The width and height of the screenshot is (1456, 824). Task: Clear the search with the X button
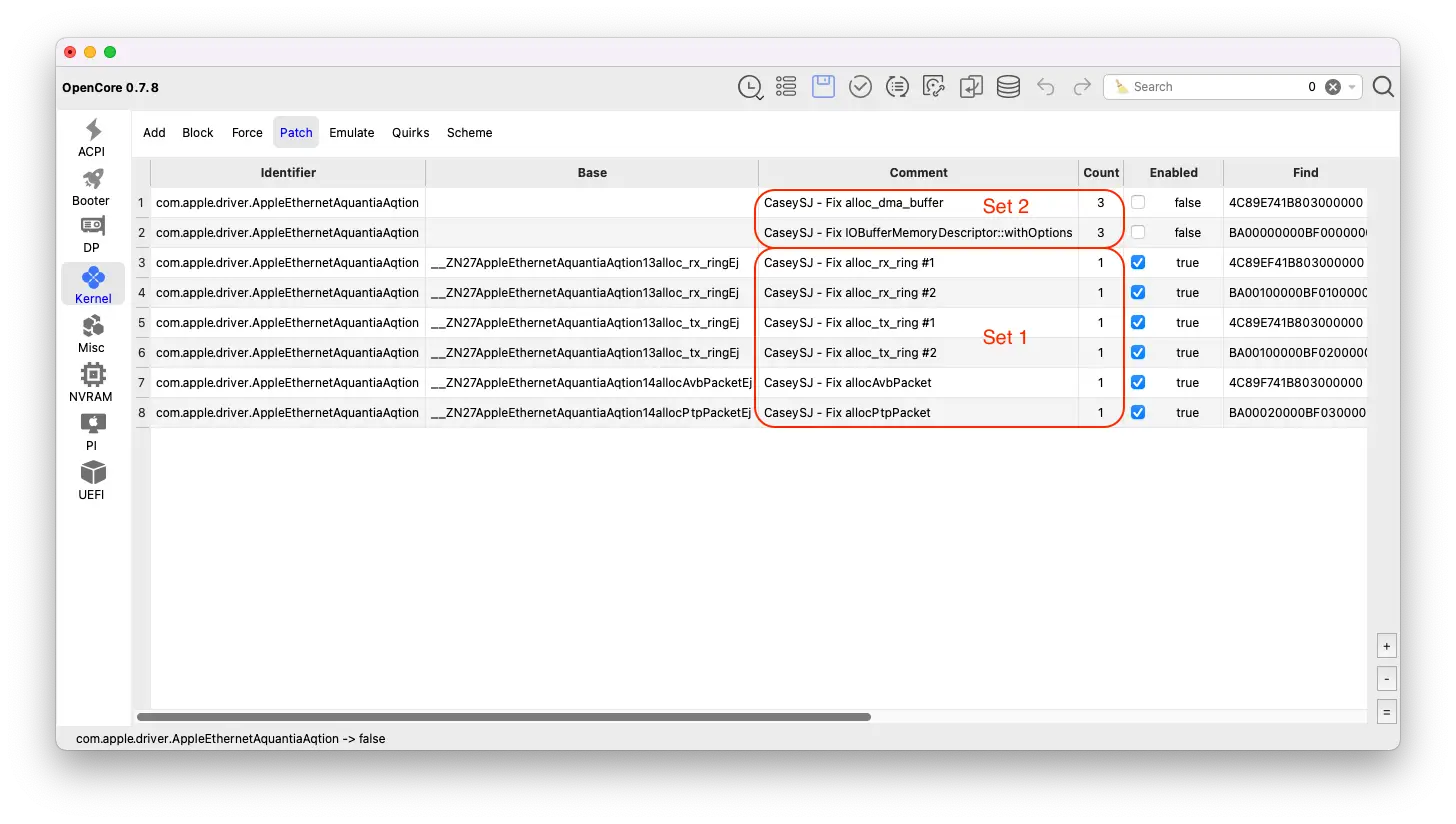coord(1332,87)
